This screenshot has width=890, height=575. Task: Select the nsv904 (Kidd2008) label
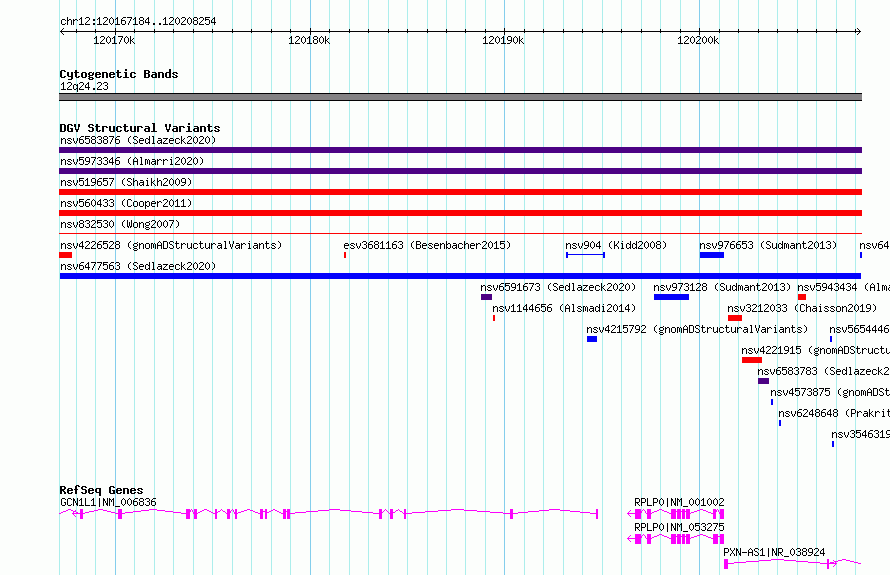(616, 245)
